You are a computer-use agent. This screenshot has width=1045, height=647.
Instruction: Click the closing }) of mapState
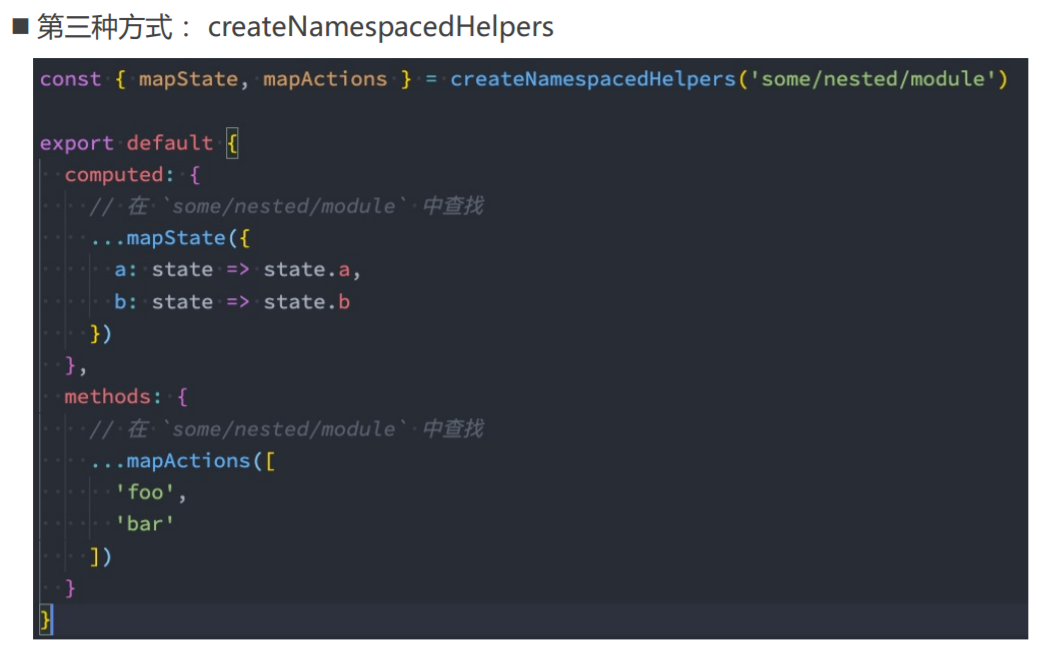[x=101, y=333]
